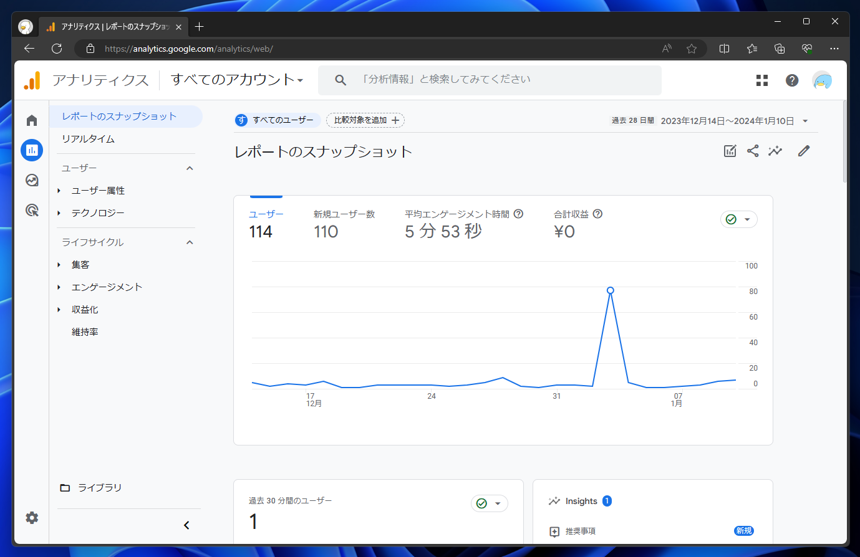The image size is (860, 557).
Task: Collapse the sidebar navigation chevron
Action: (186, 525)
